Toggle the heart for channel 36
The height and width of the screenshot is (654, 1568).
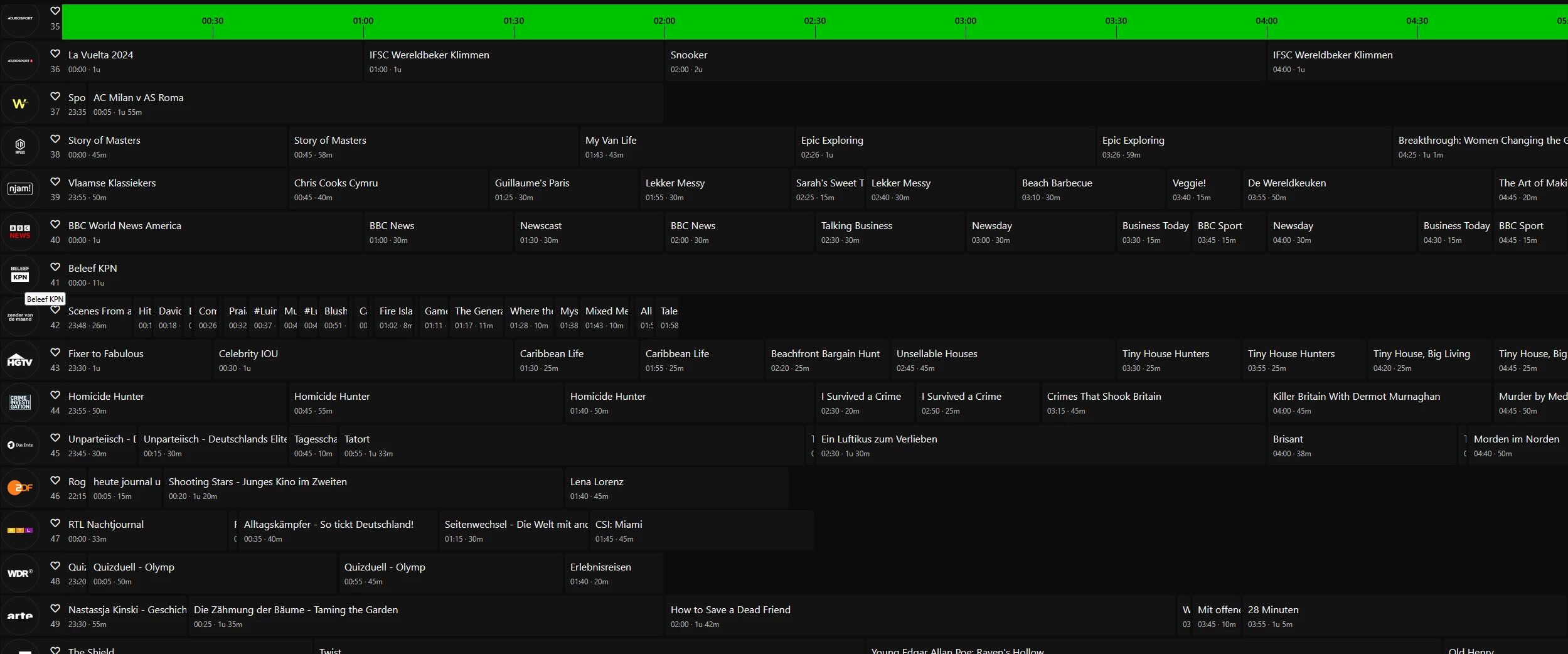(x=55, y=53)
